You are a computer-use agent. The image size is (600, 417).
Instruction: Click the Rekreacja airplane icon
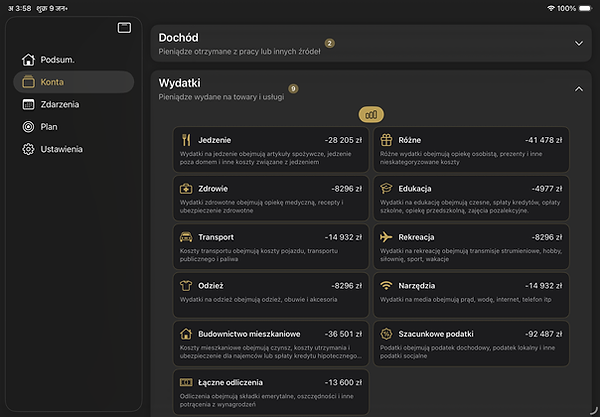coord(386,237)
